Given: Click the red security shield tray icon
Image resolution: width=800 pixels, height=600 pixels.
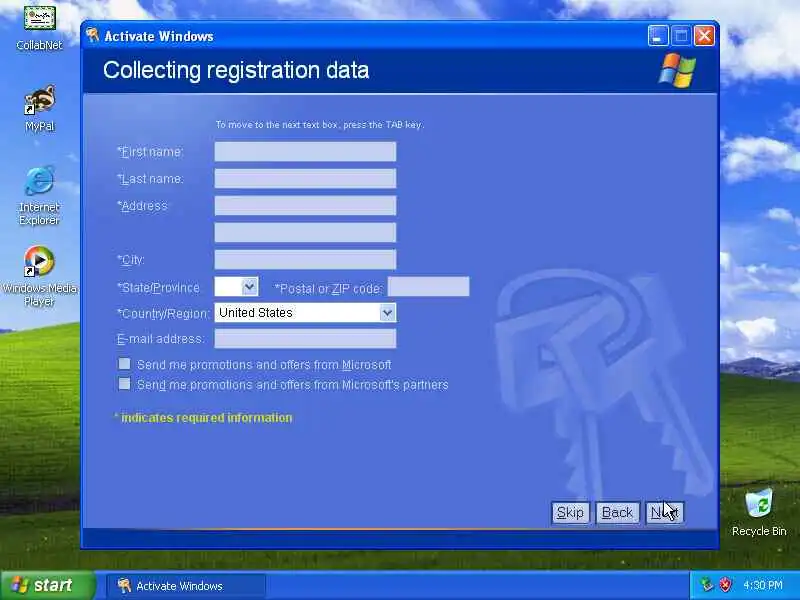Looking at the screenshot, I should [x=725, y=585].
